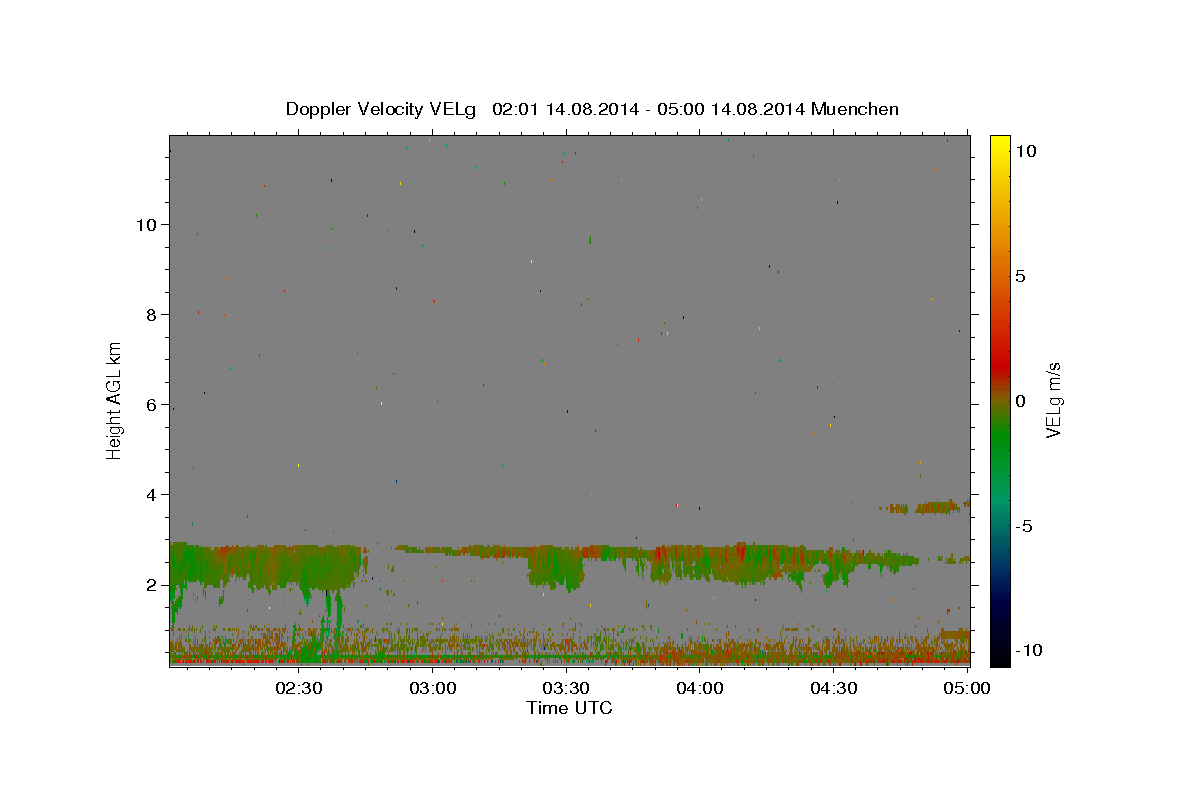Click the colorbar value 5 label
The height and width of the screenshot is (800, 1200).
pos(1019,276)
